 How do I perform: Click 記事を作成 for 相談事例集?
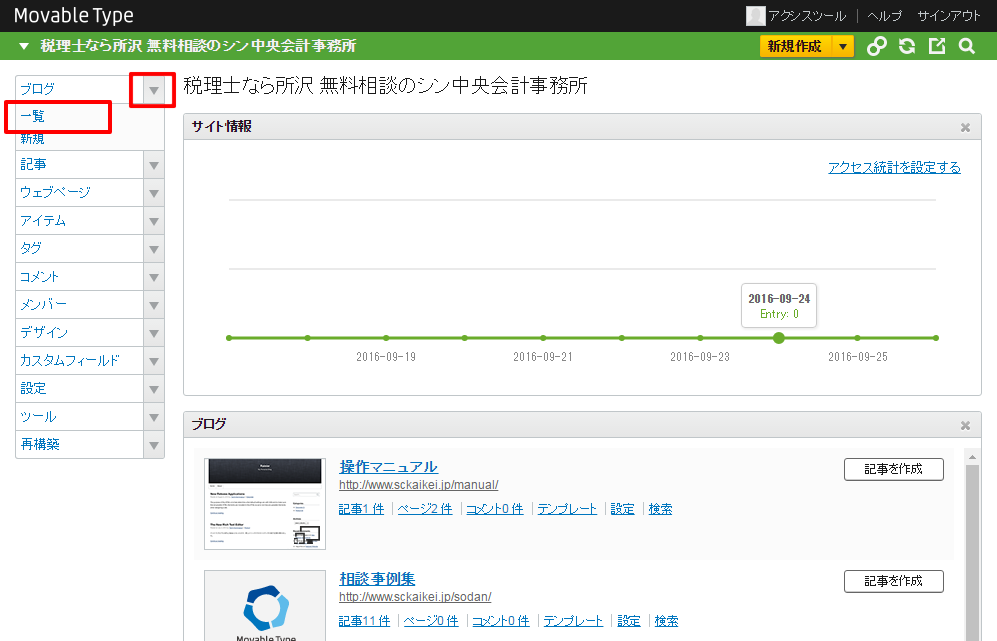click(x=893, y=581)
